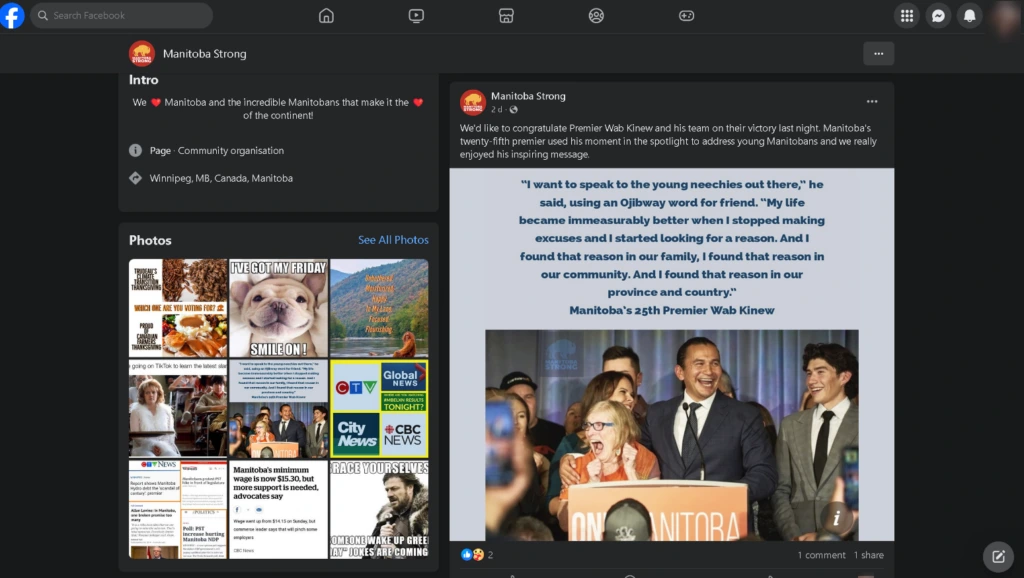Viewport: 1024px width, 578px height.
Task: Follow the See All Photos link
Action: 393,240
